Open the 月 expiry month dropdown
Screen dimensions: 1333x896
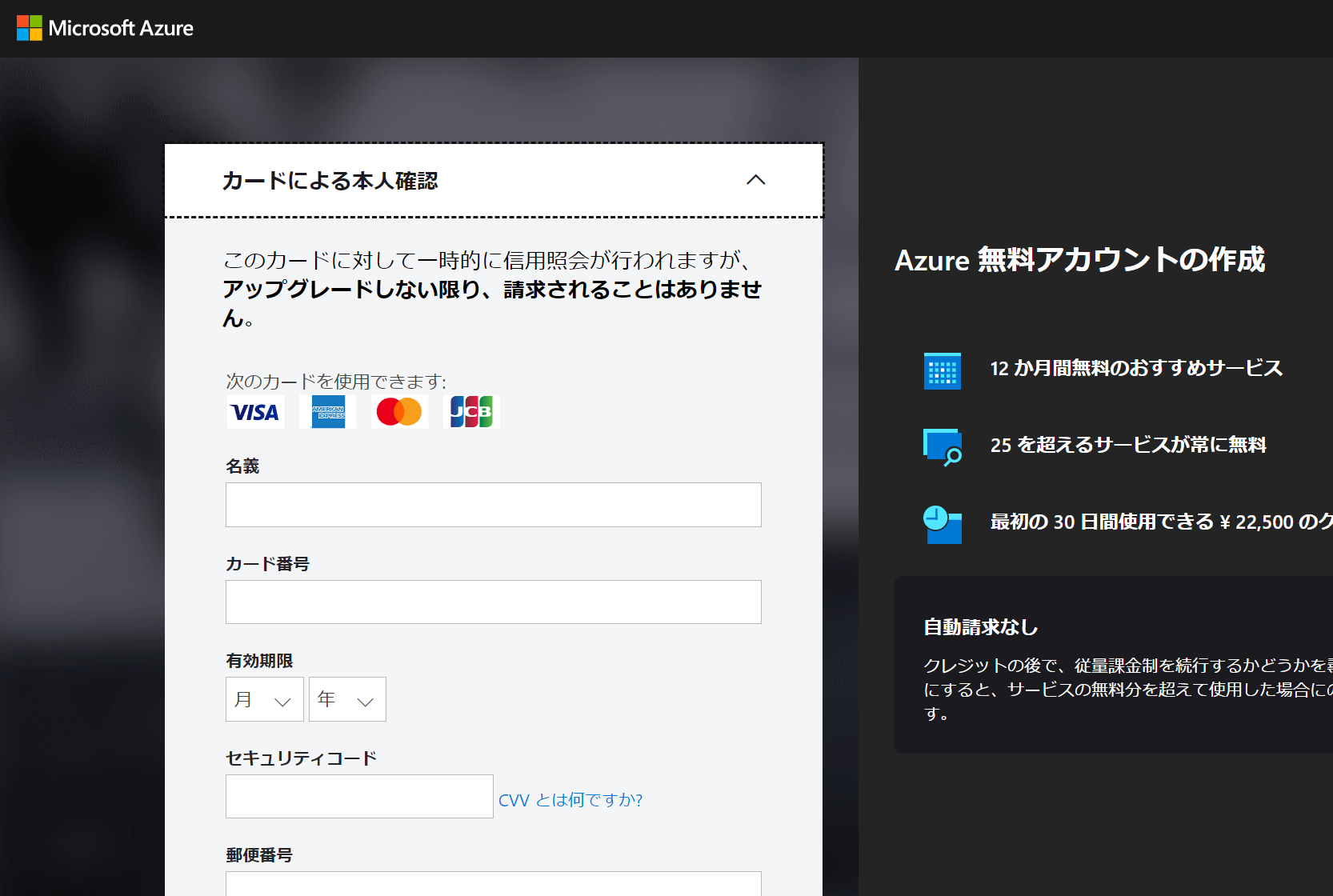click(264, 699)
